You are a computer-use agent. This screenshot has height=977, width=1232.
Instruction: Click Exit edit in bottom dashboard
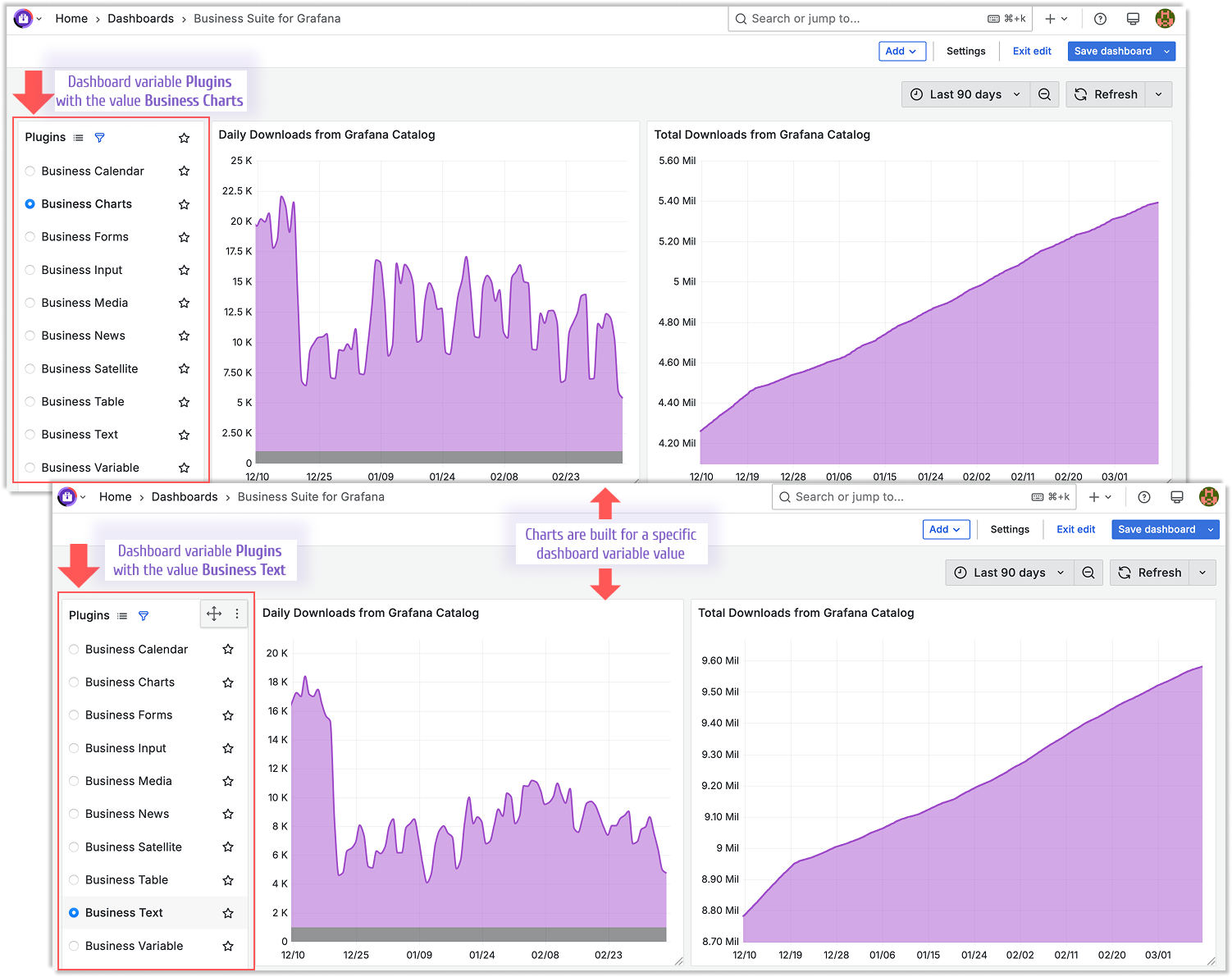[1075, 529]
